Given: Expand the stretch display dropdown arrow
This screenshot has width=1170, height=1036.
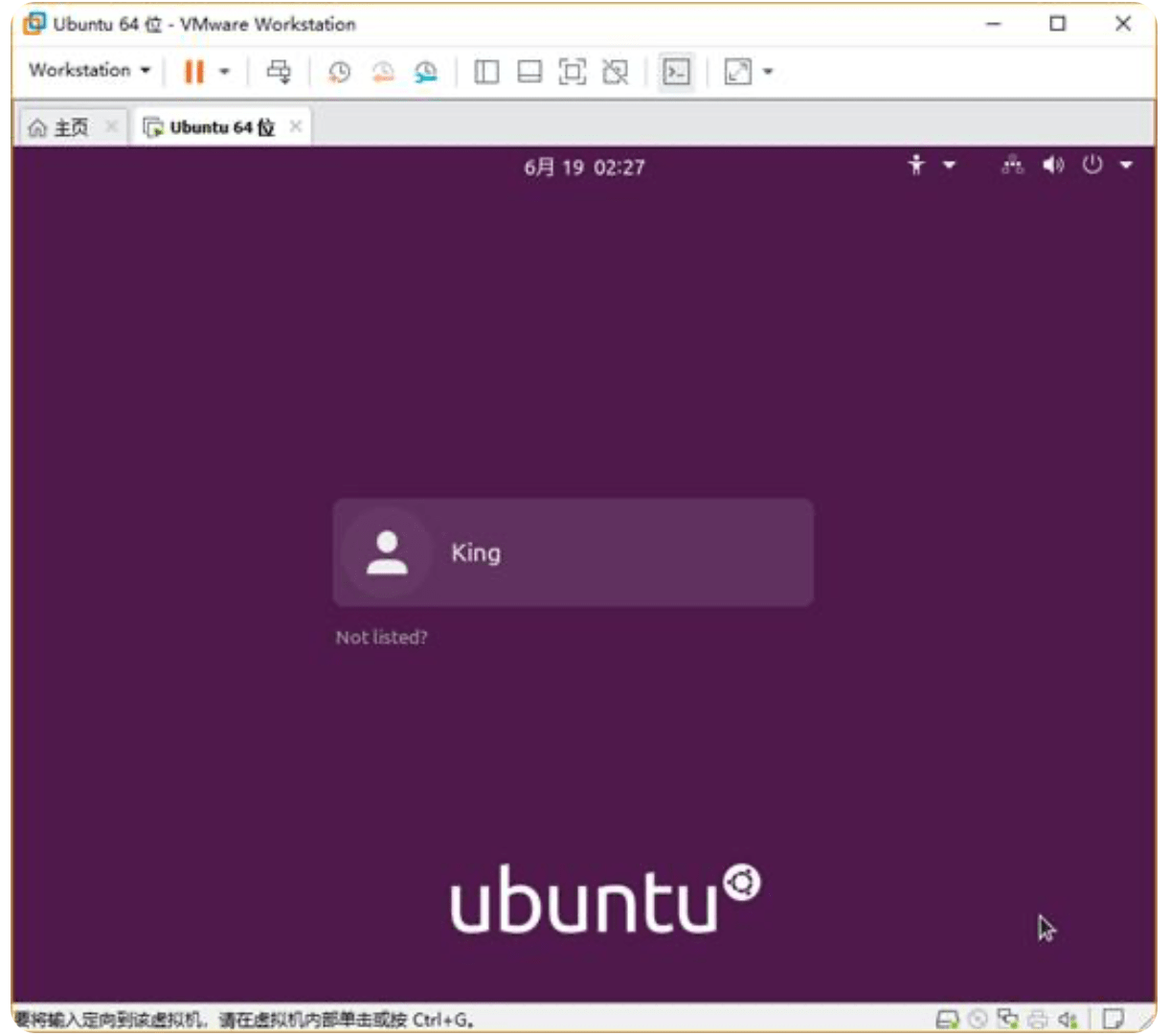Looking at the screenshot, I should click(768, 72).
